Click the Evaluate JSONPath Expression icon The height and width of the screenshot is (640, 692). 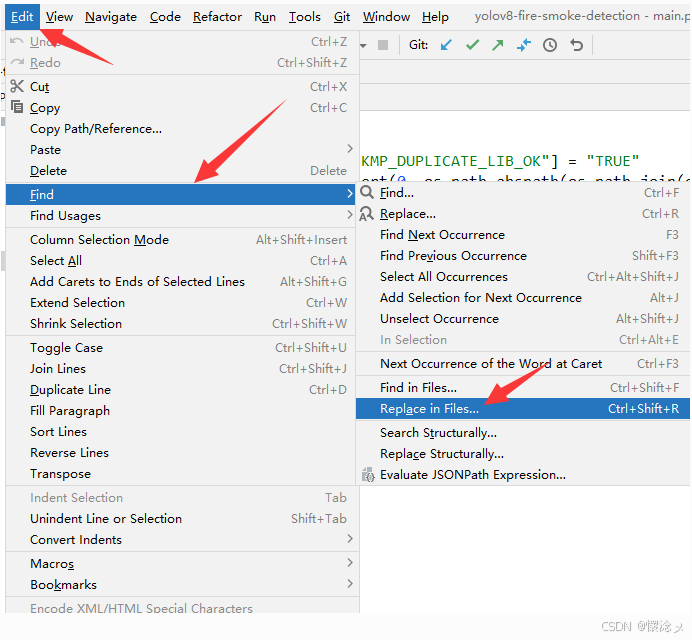(368, 475)
